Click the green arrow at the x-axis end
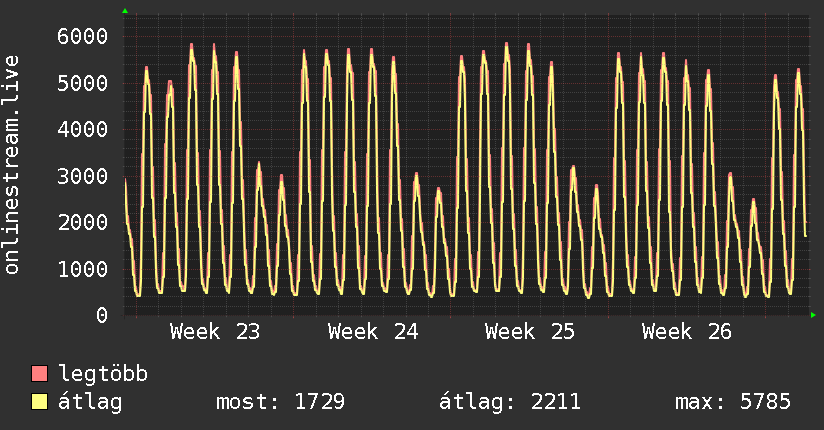The height and width of the screenshot is (430, 824). (x=813, y=315)
